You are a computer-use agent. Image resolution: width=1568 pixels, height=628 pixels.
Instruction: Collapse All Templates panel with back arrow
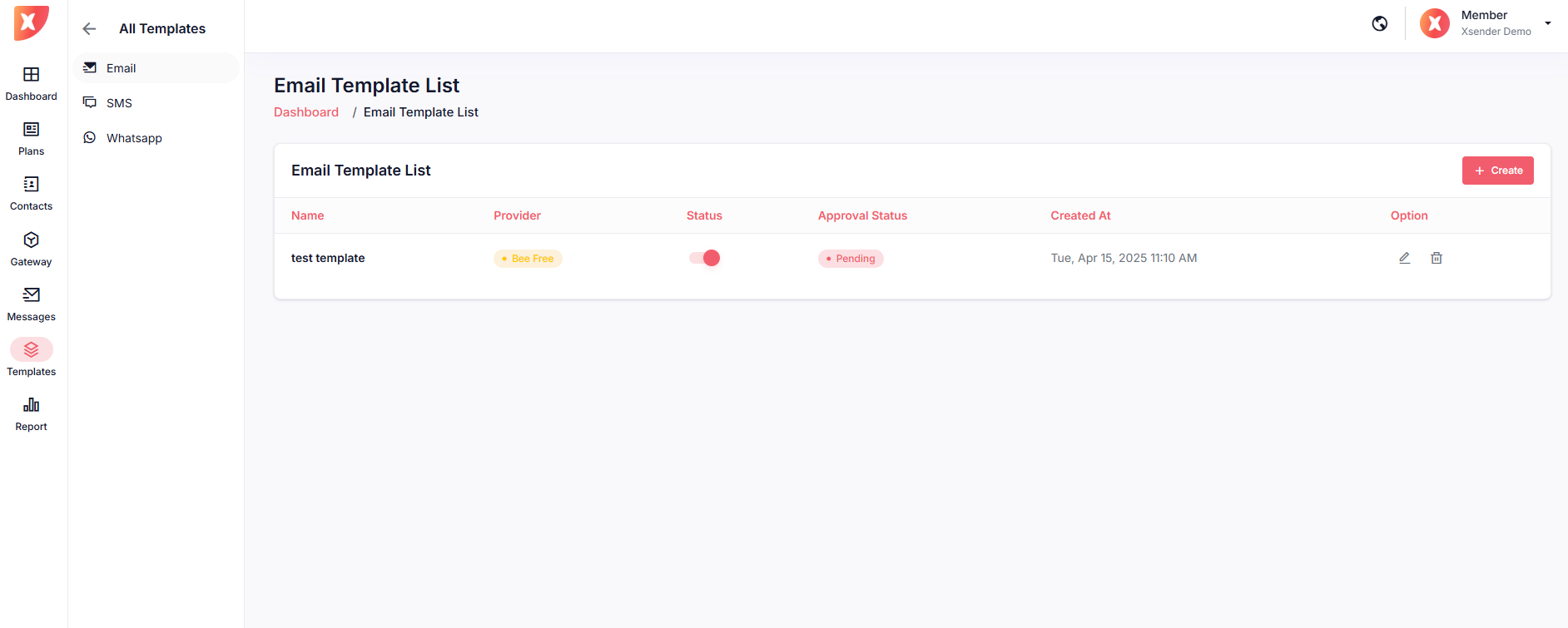click(89, 29)
